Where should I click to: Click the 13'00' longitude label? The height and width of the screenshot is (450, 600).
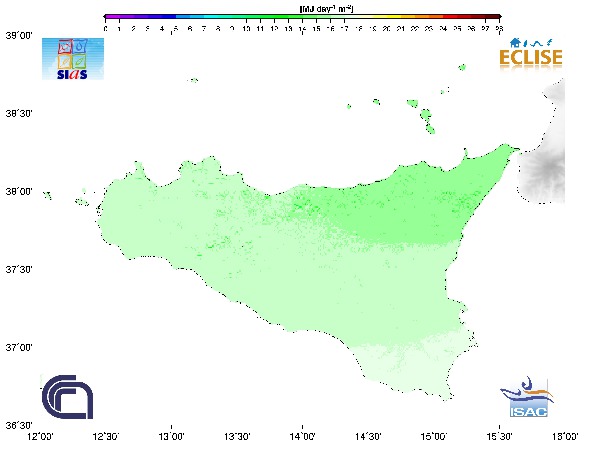171,437
